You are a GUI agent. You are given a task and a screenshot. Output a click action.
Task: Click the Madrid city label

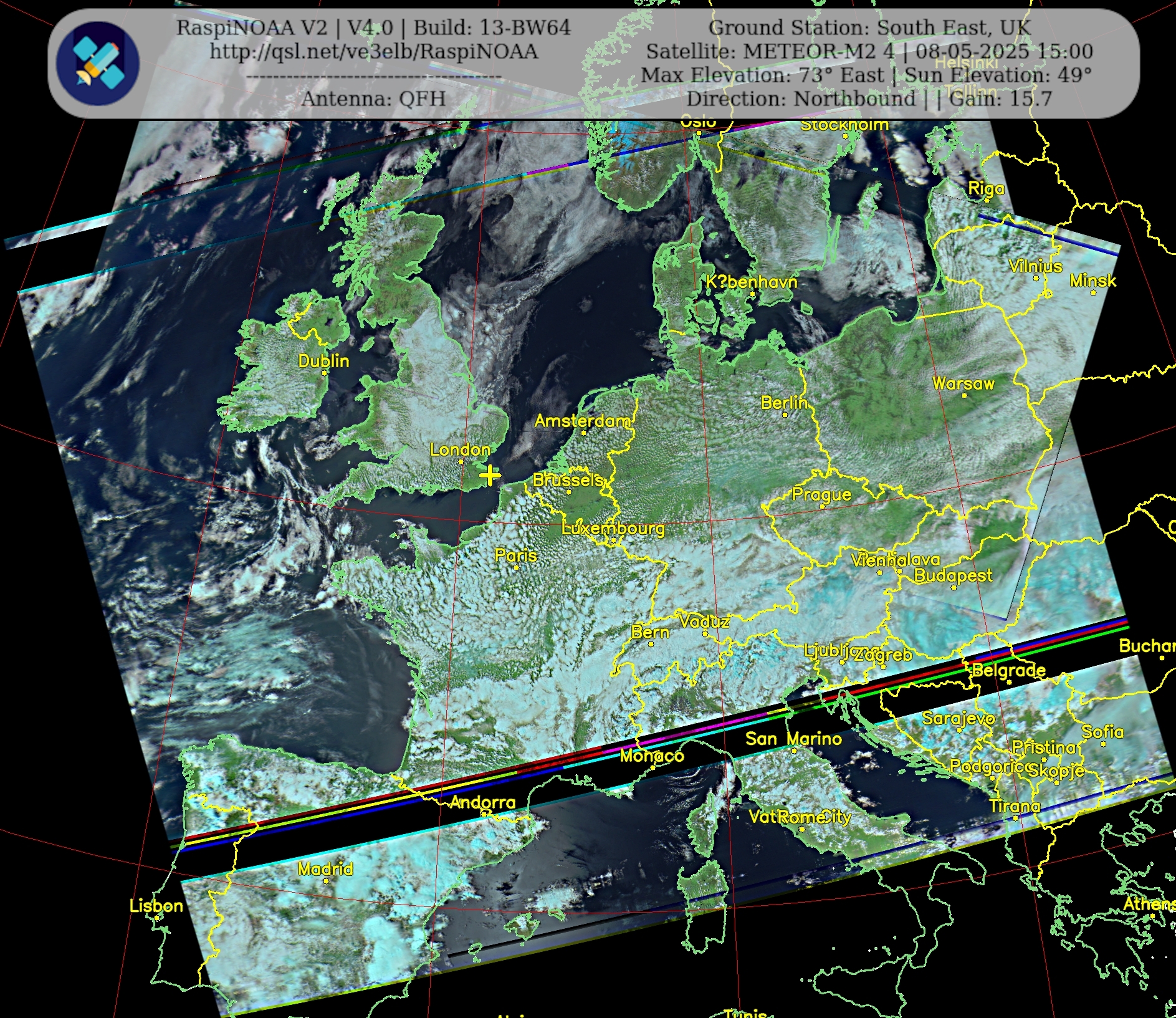[325, 869]
